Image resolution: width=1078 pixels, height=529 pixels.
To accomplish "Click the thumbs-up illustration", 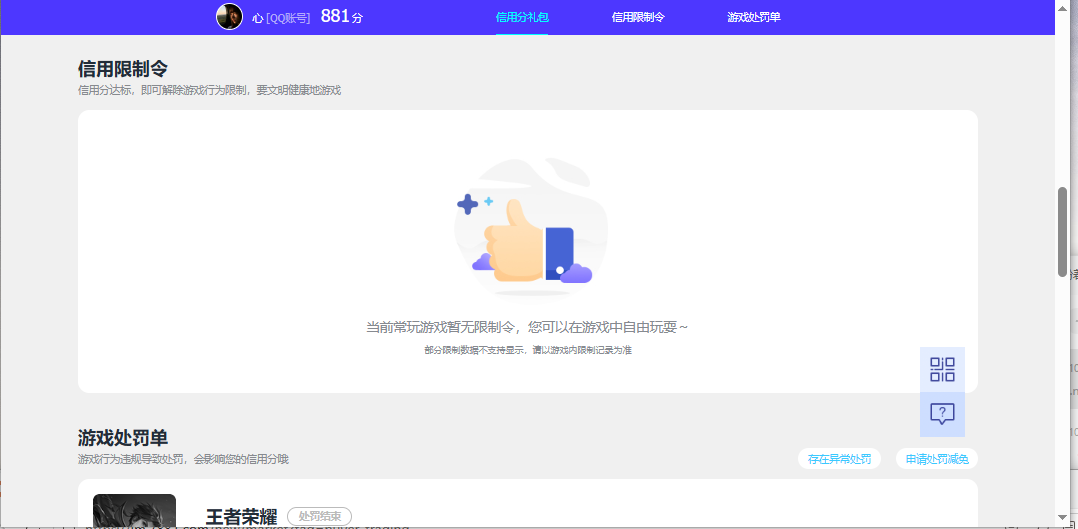I will (x=531, y=228).
